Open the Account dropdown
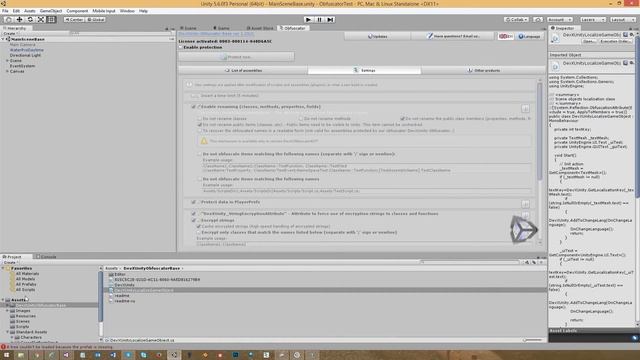Viewport: 640px width, 360px height. [x=560, y=19]
